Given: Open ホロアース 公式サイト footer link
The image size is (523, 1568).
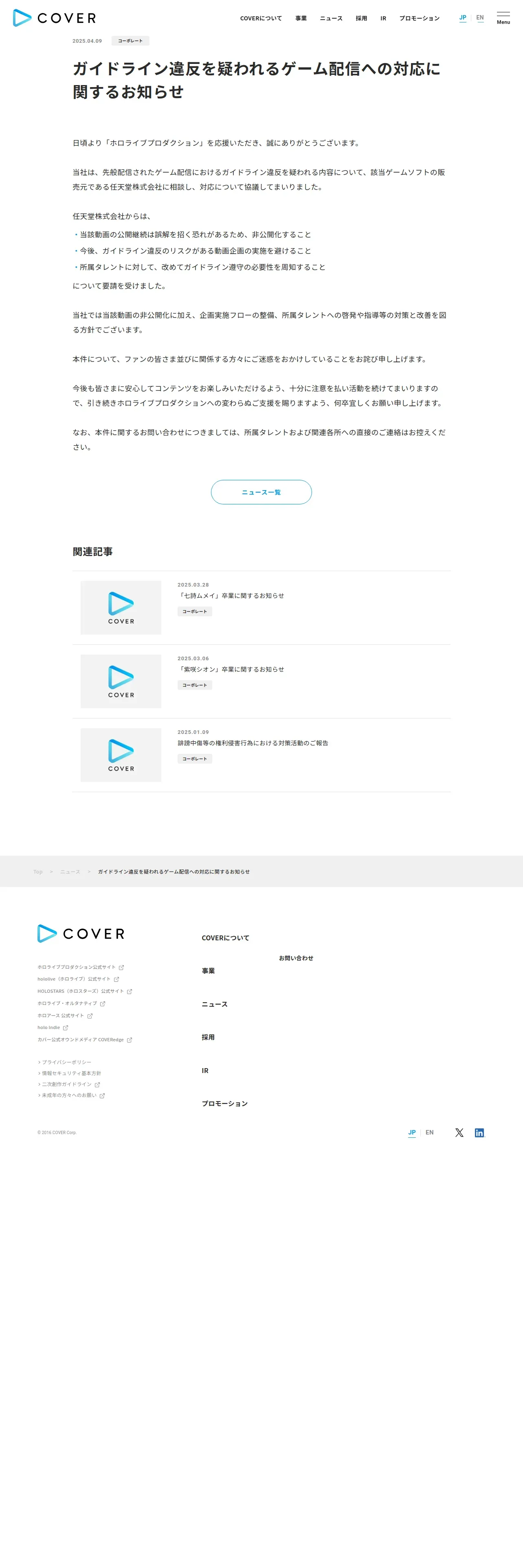Looking at the screenshot, I should 64,1015.
